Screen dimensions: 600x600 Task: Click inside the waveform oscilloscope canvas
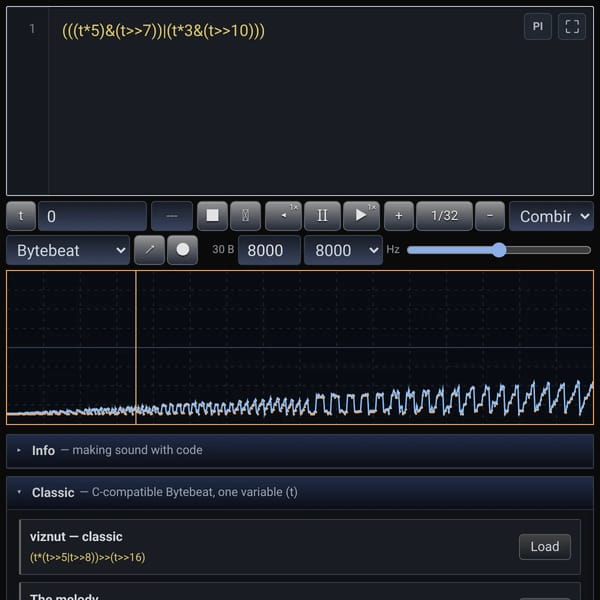point(300,347)
